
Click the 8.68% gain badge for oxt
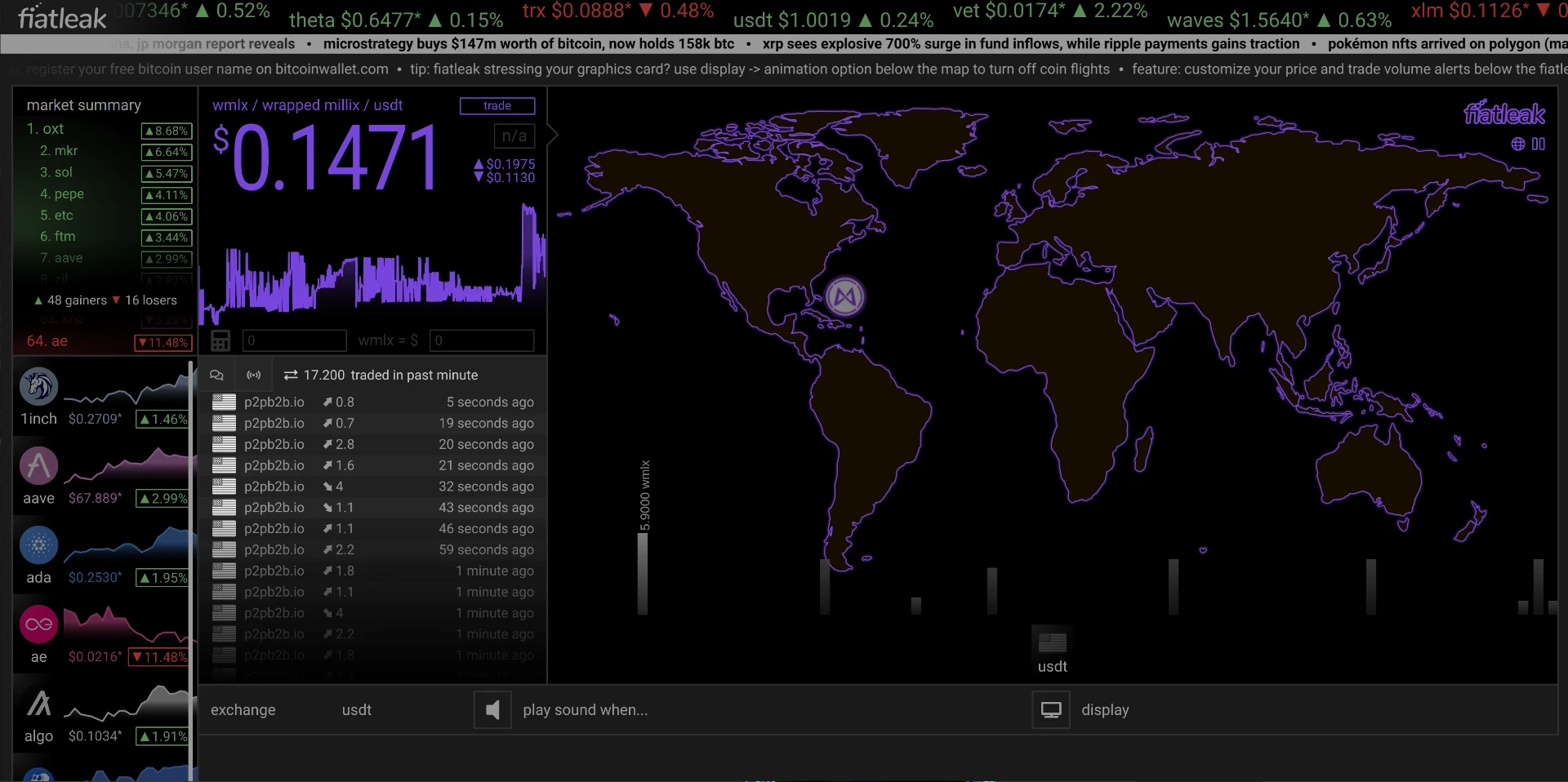(x=166, y=131)
